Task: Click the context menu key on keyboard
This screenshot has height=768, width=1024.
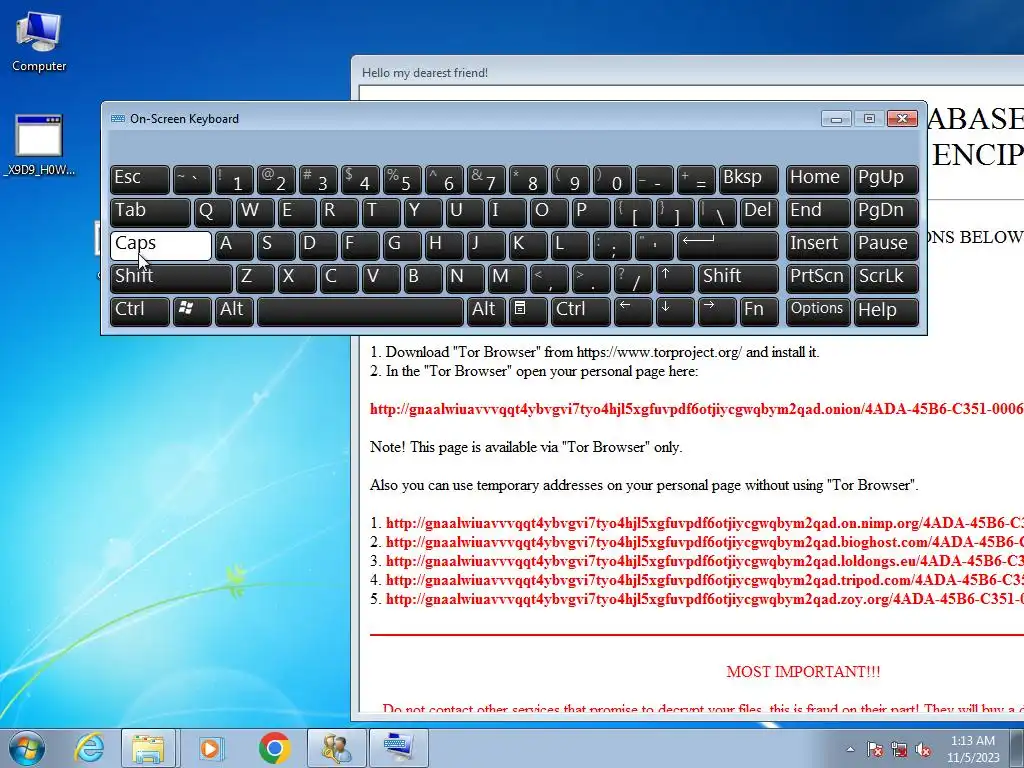Action: pyautogui.click(x=528, y=311)
